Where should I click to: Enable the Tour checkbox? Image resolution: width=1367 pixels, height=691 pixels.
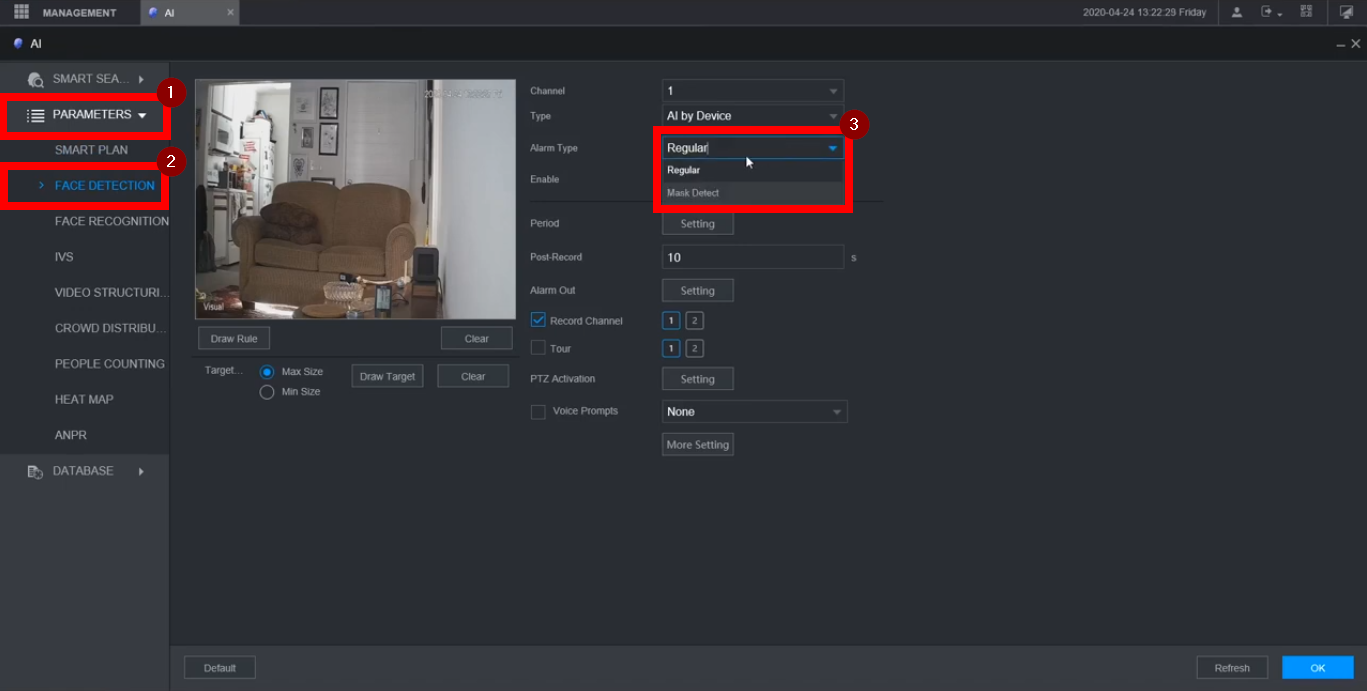pos(538,348)
